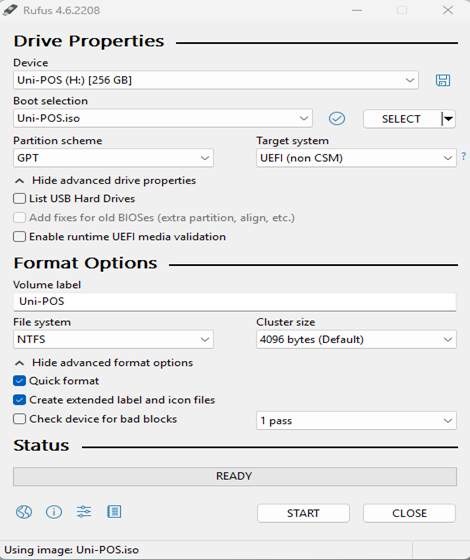This screenshot has height=560, width=470.
Task: Open the language globe icon
Action: pos(24,512)
